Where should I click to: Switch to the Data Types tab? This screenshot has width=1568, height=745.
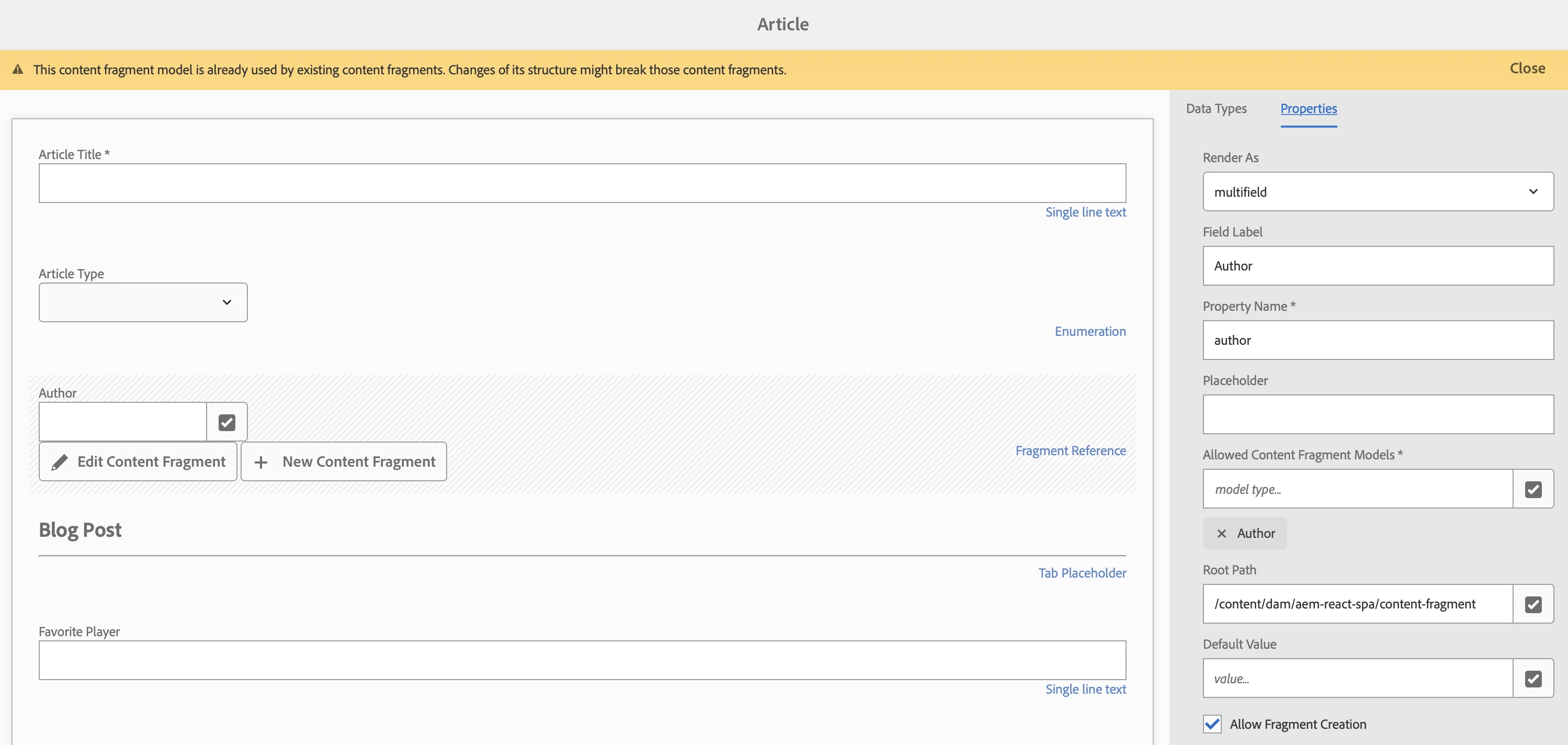(1215, 108)
